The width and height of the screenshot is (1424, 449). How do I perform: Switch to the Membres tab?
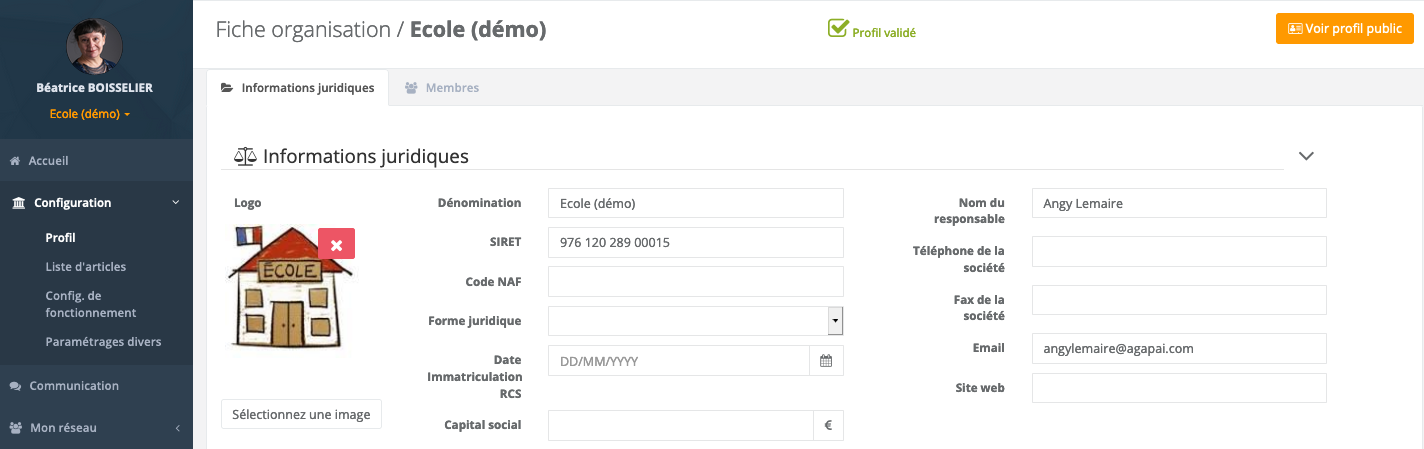pos(441,88)
